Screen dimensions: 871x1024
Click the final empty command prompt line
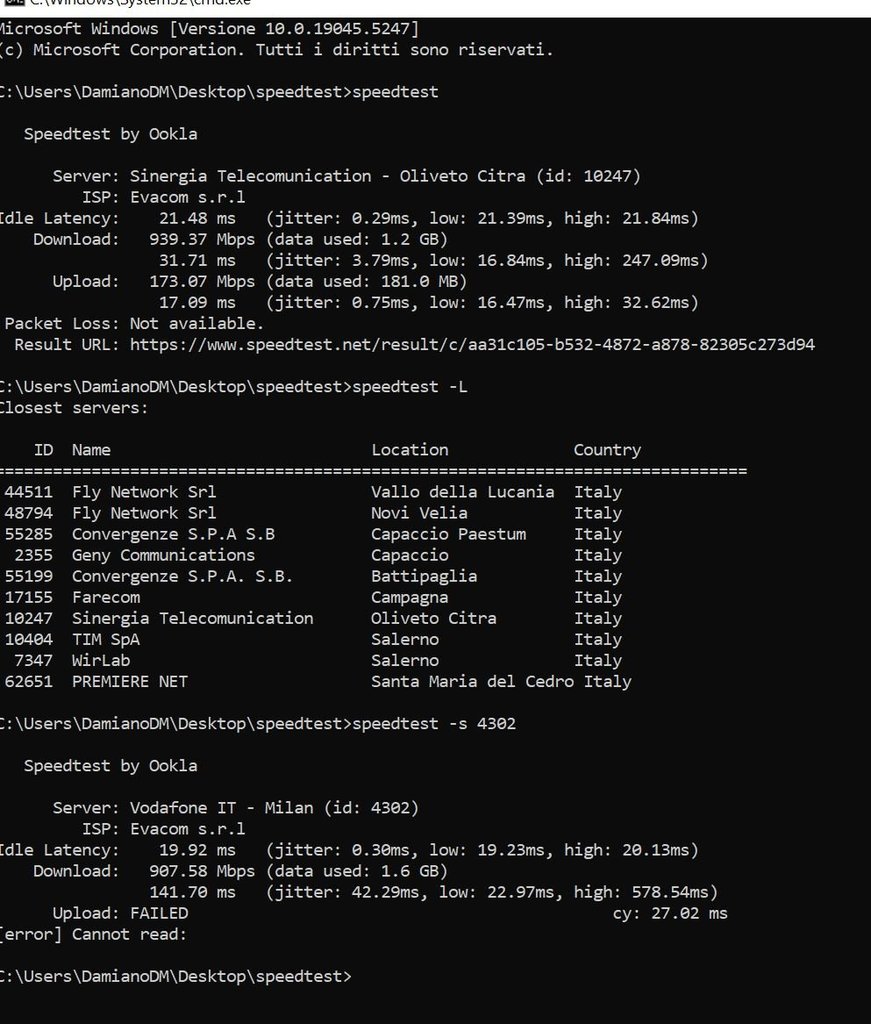pos(176,976)
